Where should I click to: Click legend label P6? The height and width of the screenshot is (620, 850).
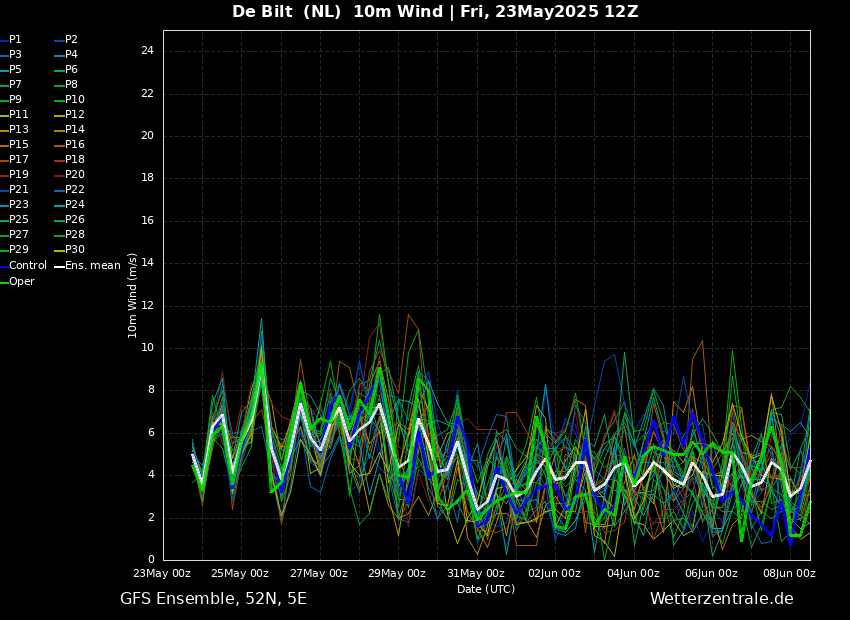pyautogui.click(x=72, y=69)
